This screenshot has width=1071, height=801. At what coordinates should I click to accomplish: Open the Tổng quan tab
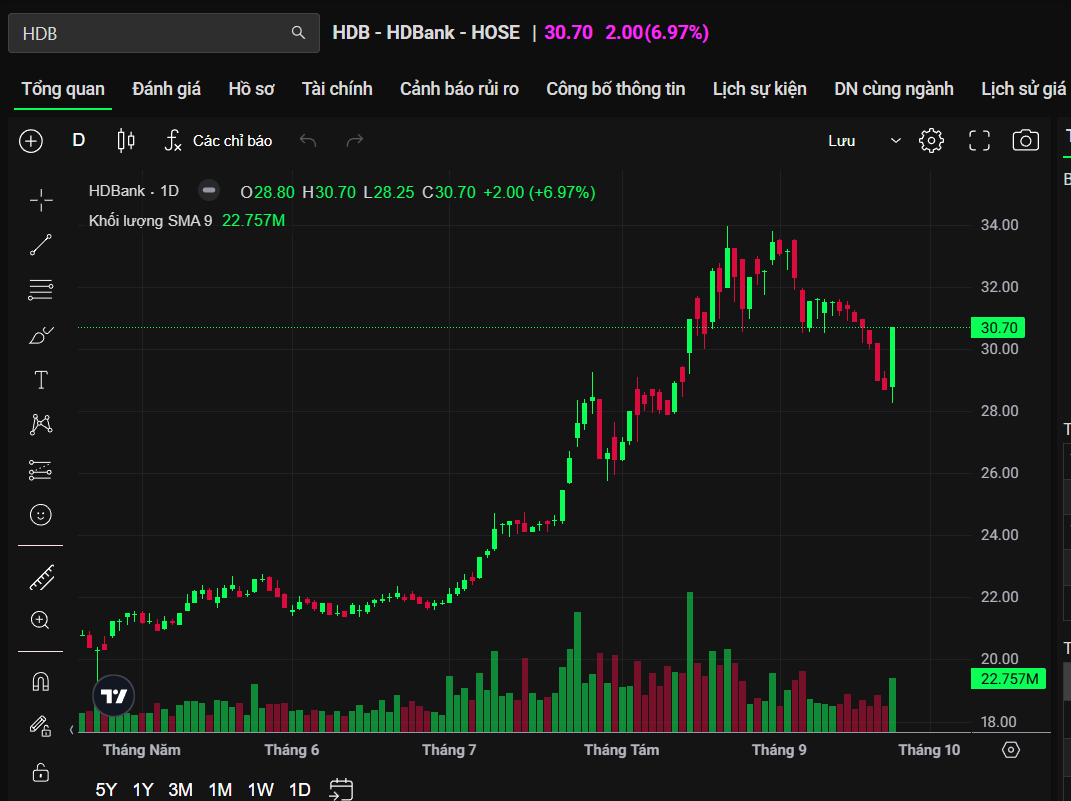63,89
